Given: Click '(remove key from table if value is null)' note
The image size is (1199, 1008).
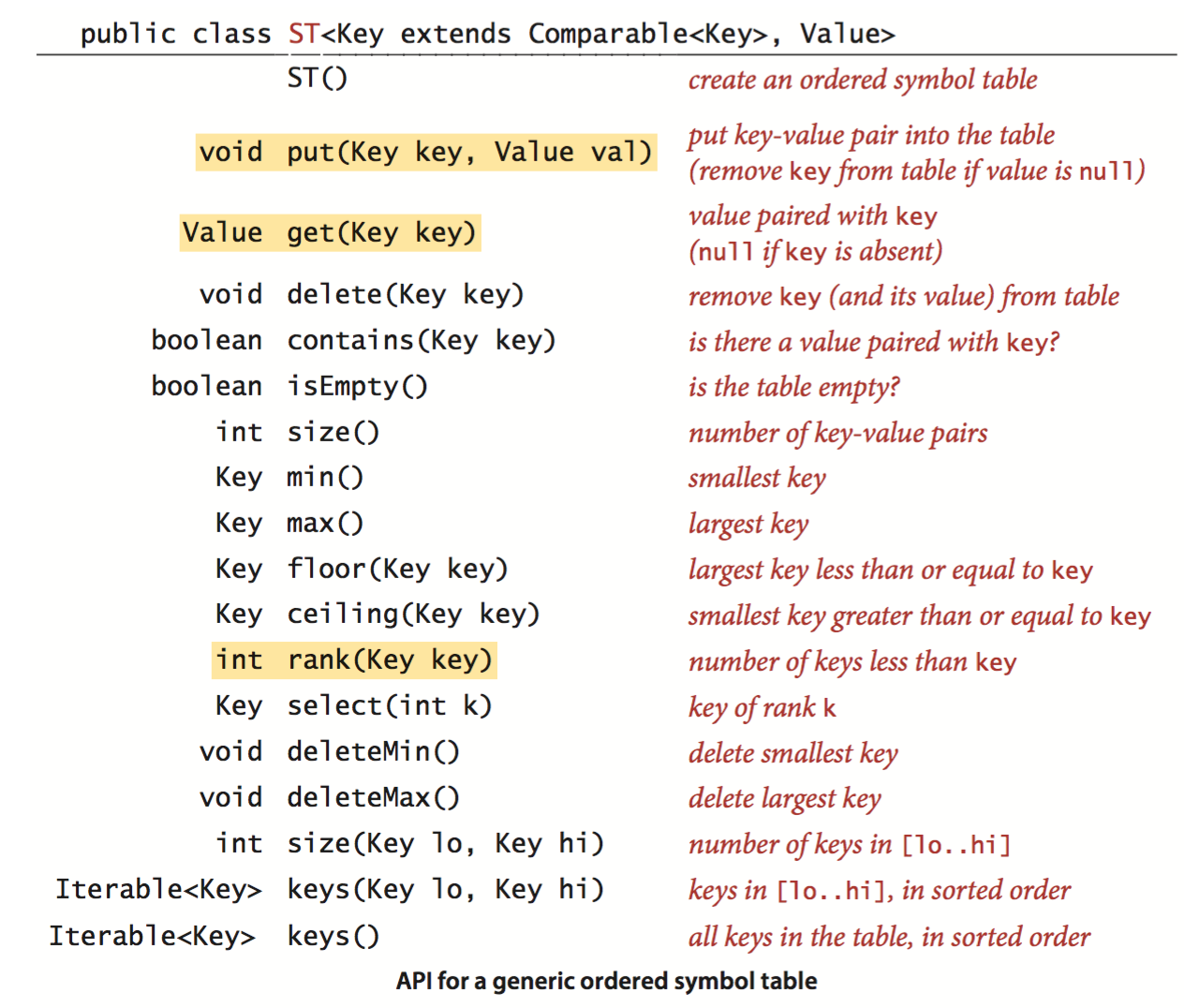Looking at the screenshot, I should 917,170.
